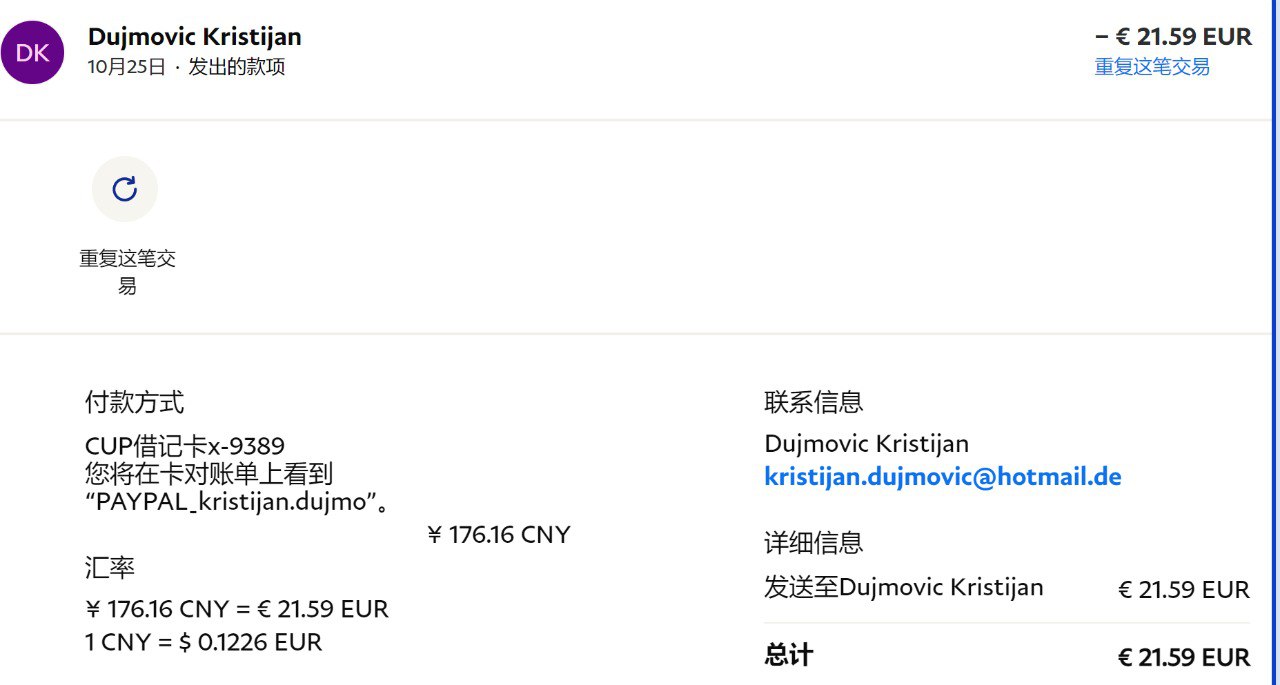Click the 联系信息 section heading
This screenshot has width=1280, height=685.
(x=813, y=403)
